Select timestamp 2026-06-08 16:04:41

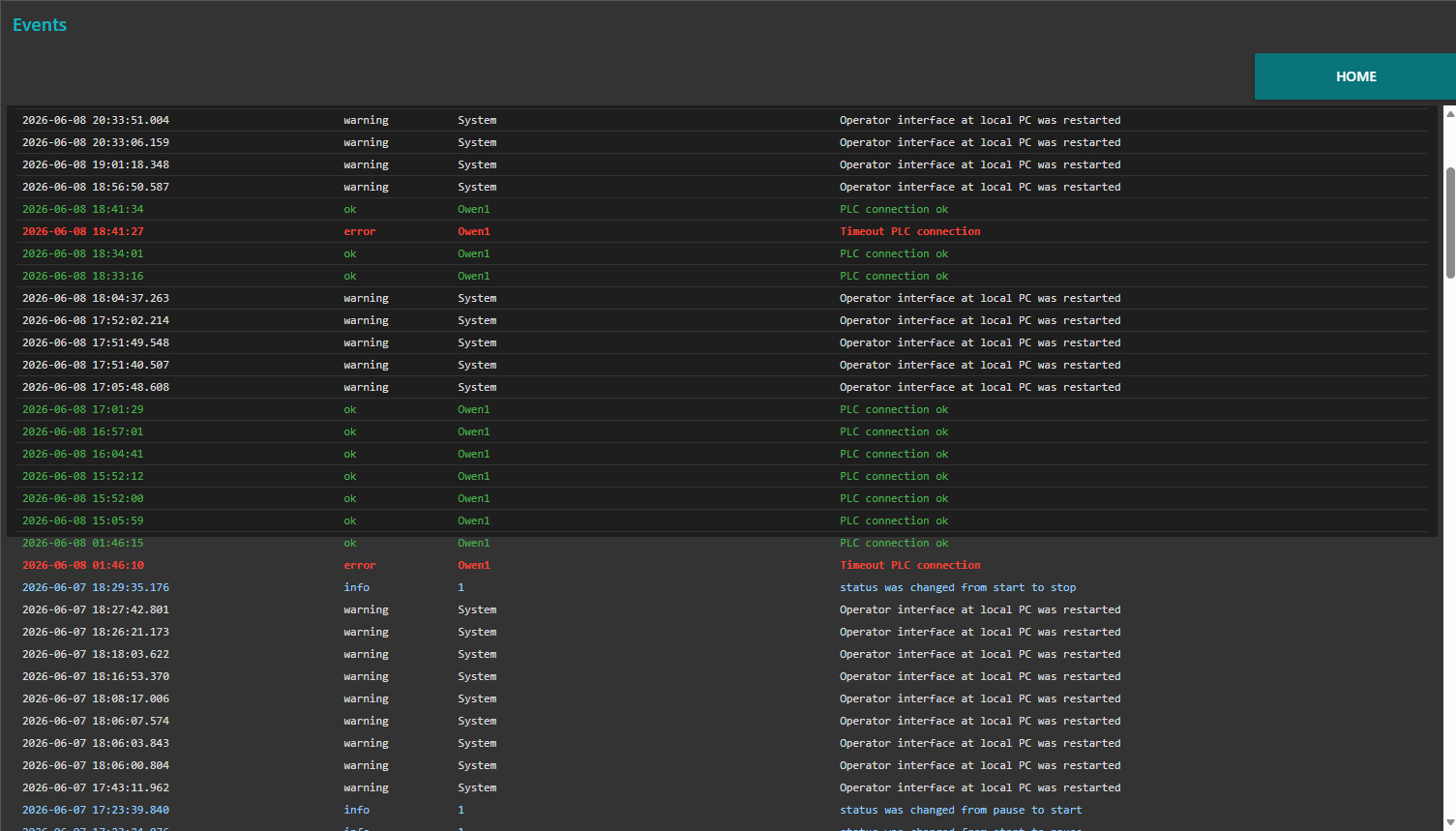[x=83, y=454]
